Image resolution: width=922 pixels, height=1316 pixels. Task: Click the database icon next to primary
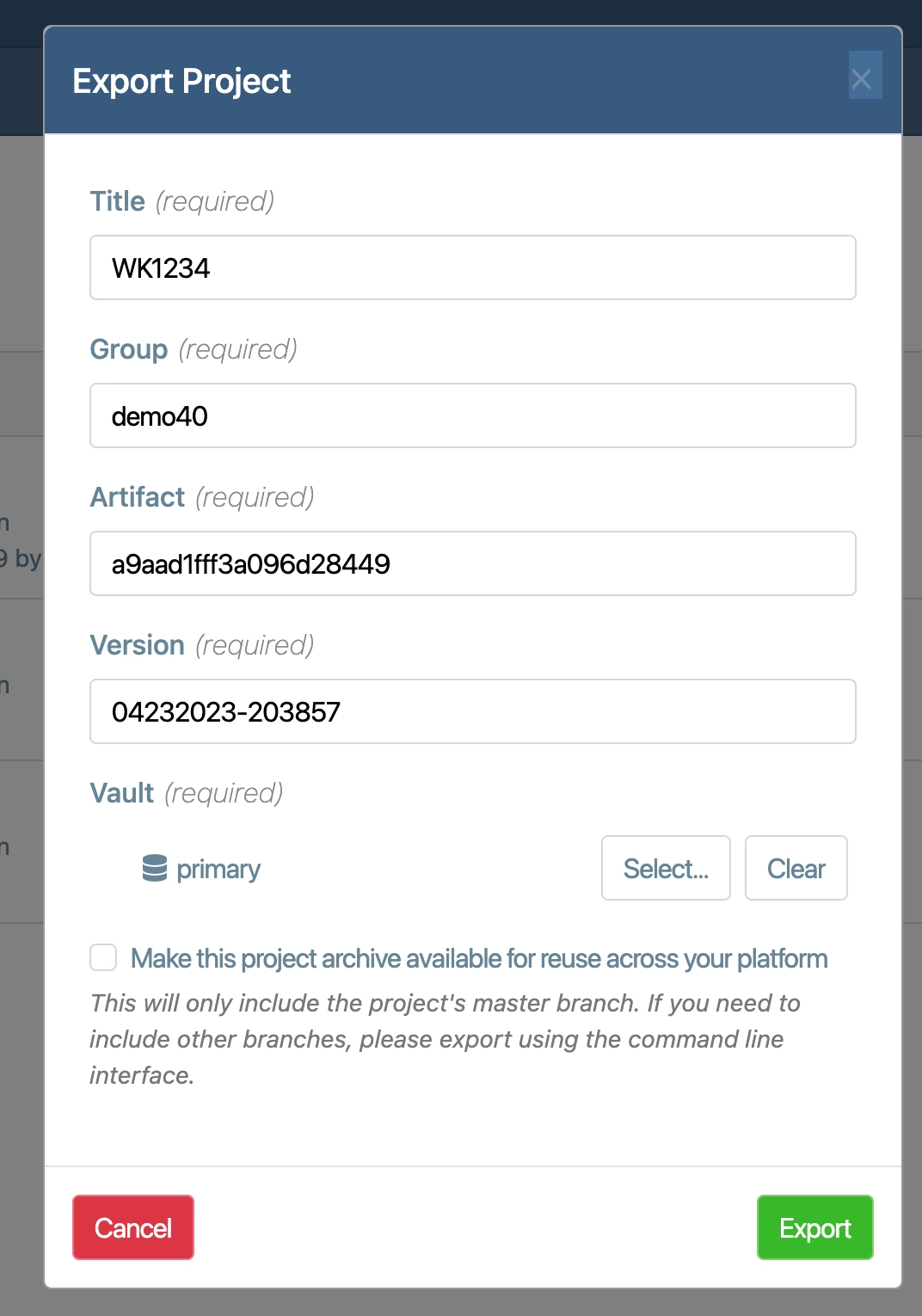click(x=155, y=868)
